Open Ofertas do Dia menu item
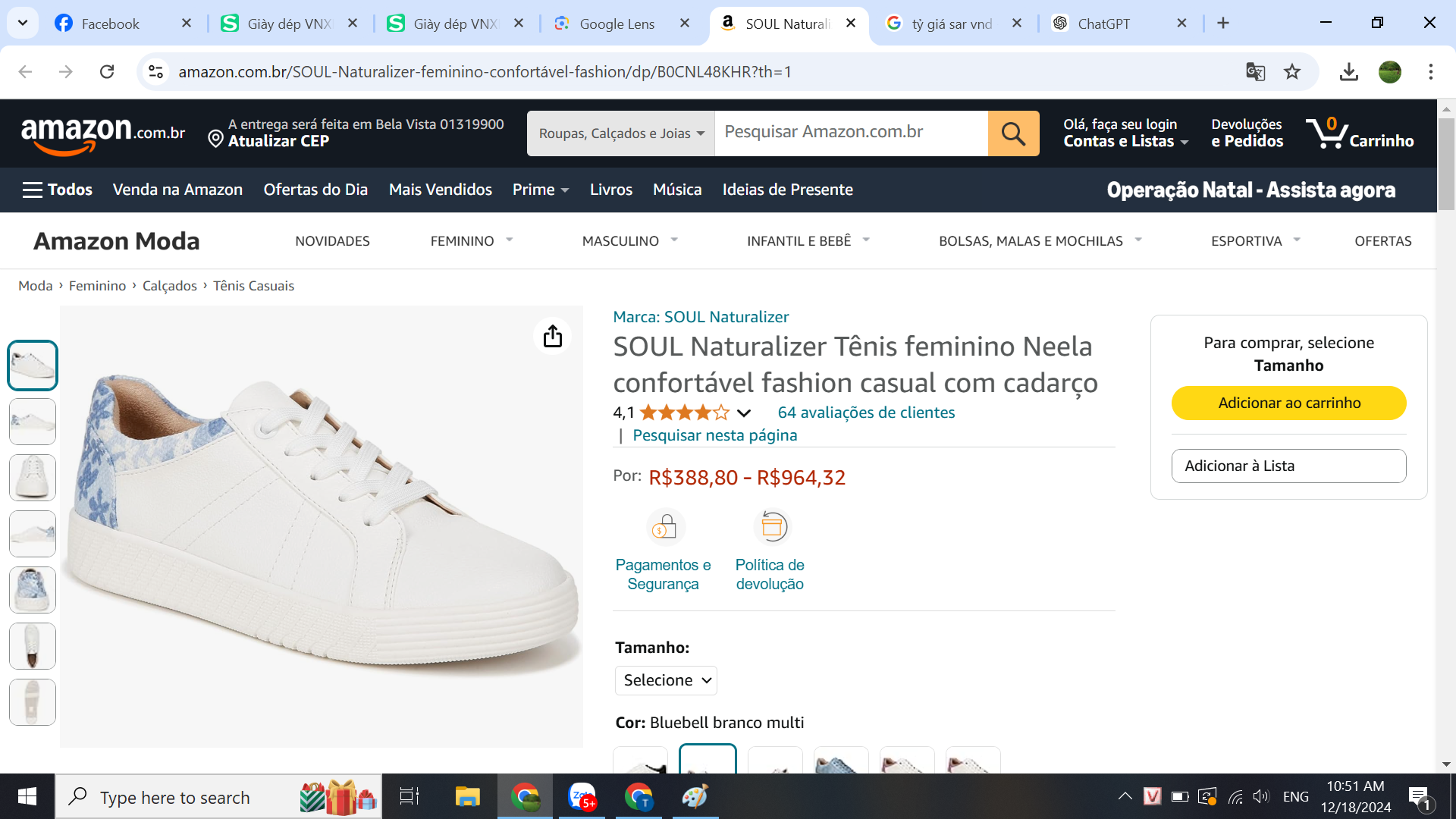Screen dimensions: 1456x819 coord(315,190)
